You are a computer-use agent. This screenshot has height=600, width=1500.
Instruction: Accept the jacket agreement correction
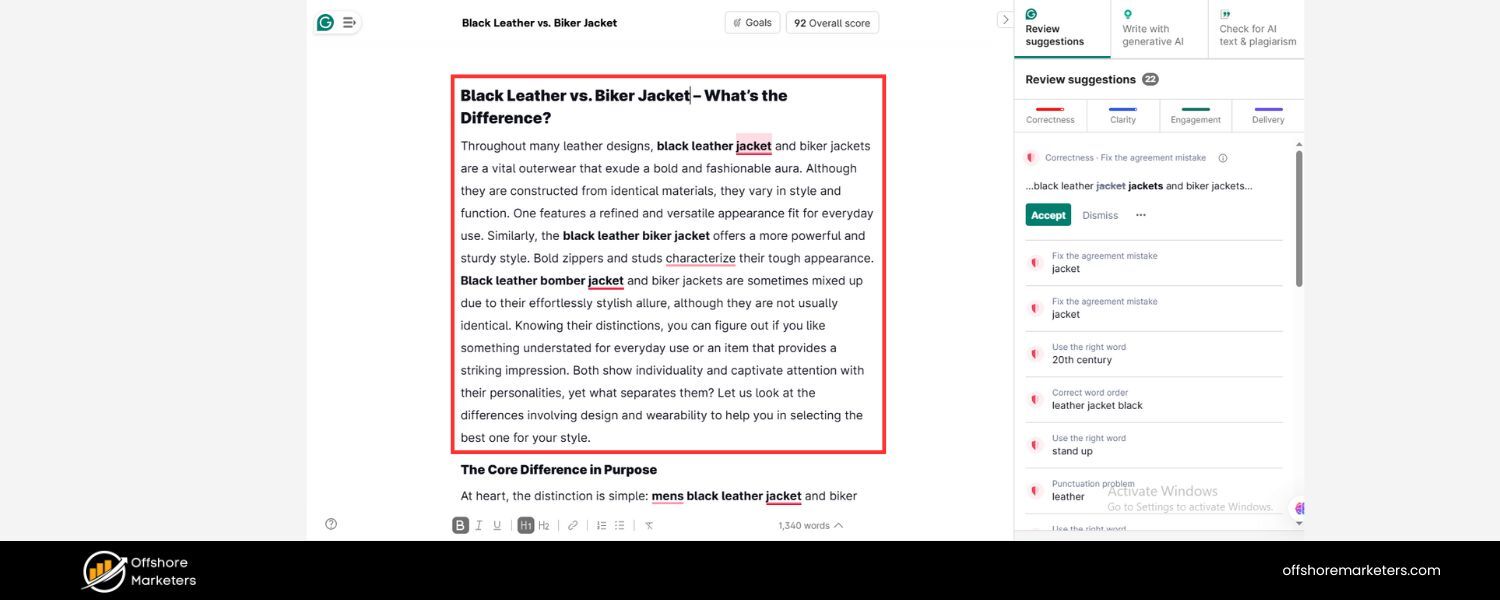click(1047, 214)
